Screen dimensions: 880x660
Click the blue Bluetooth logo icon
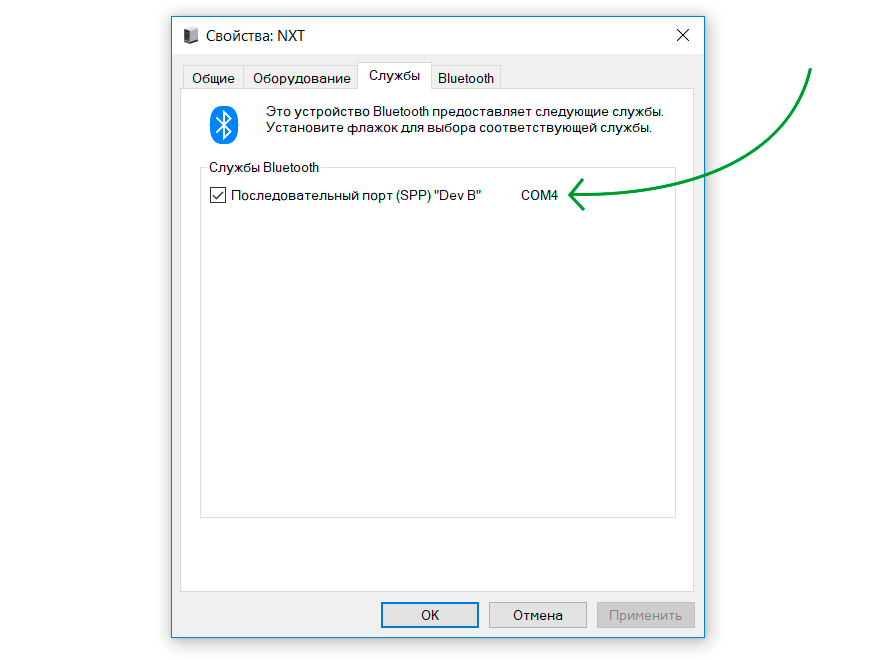[x=223, y=125]
